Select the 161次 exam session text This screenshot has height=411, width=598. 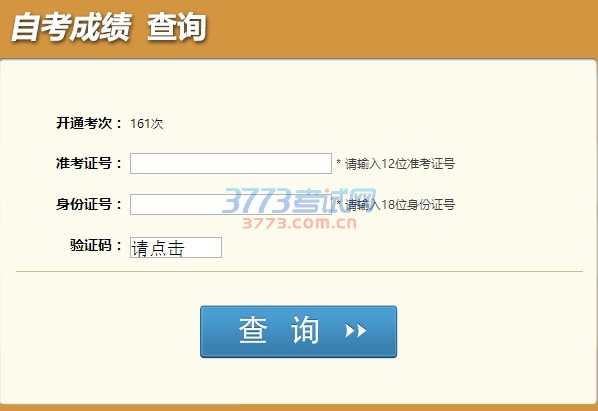[x=147, y=124]
